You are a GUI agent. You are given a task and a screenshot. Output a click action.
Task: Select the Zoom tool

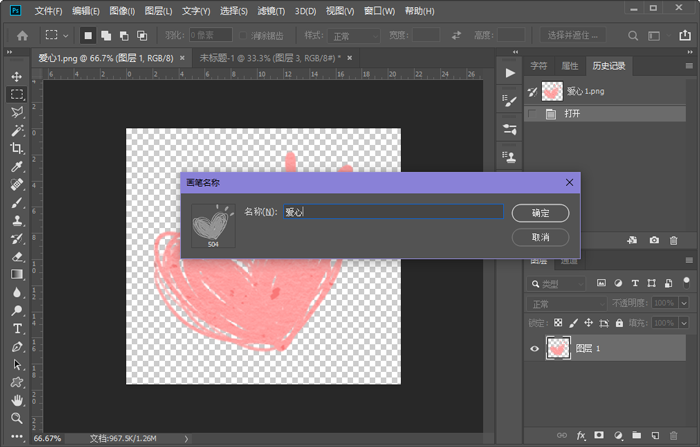click(17, 418)
